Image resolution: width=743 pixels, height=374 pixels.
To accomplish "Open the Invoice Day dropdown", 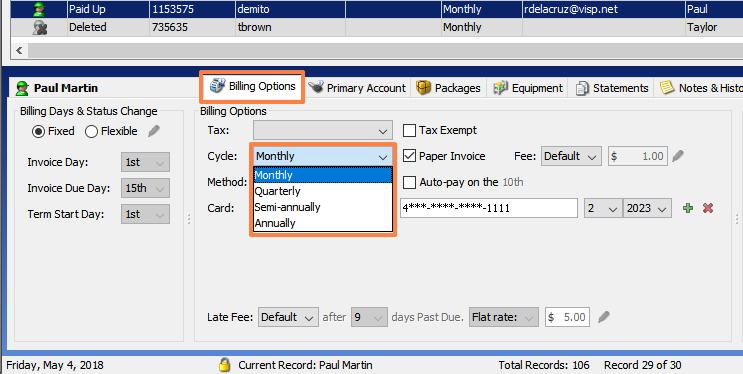I will (x=145, y=163).
